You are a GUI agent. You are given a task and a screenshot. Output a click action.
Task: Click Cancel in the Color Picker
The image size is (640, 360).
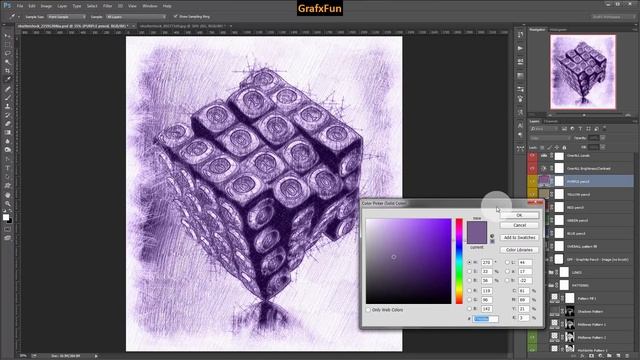[x=519, y=225]
